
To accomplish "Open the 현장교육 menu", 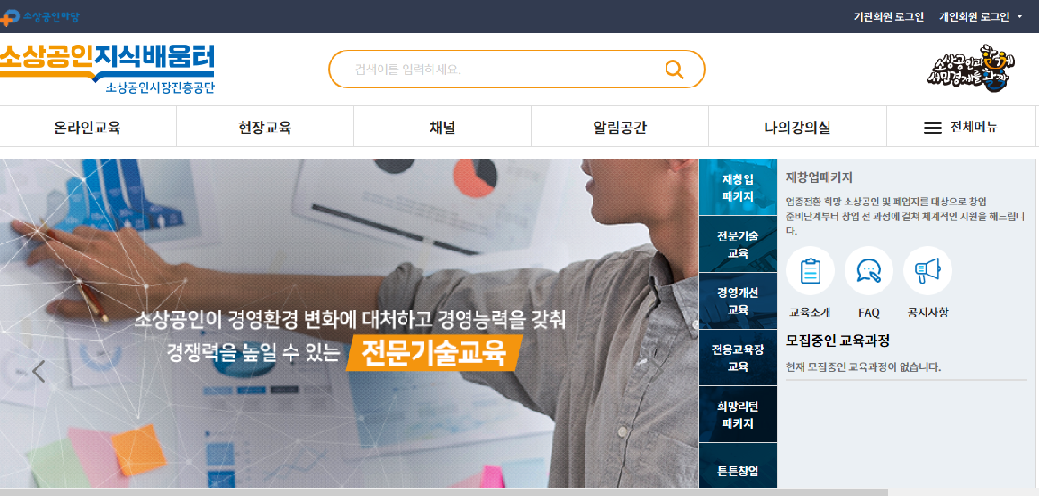I will click(264, 128).
